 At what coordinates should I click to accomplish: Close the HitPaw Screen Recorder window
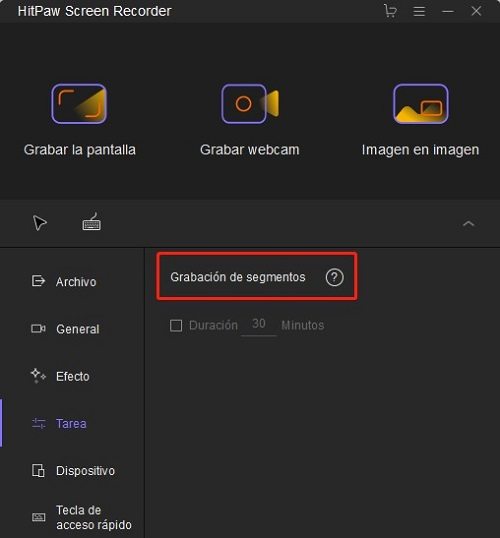(476, 11)
